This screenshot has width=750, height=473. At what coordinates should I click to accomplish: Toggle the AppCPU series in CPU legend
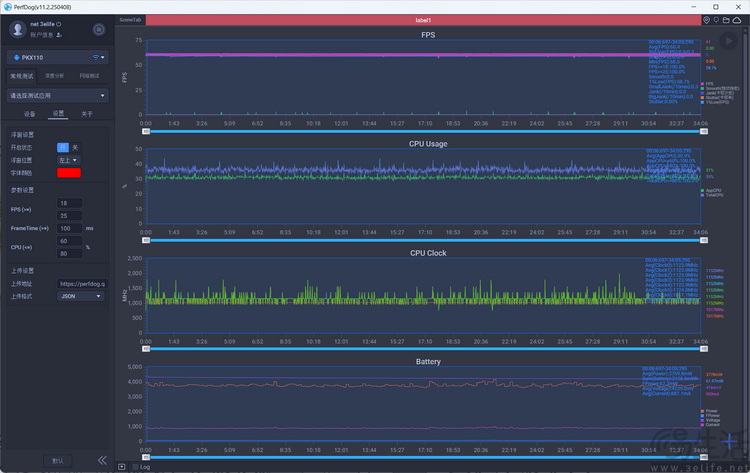coord(711,190)
